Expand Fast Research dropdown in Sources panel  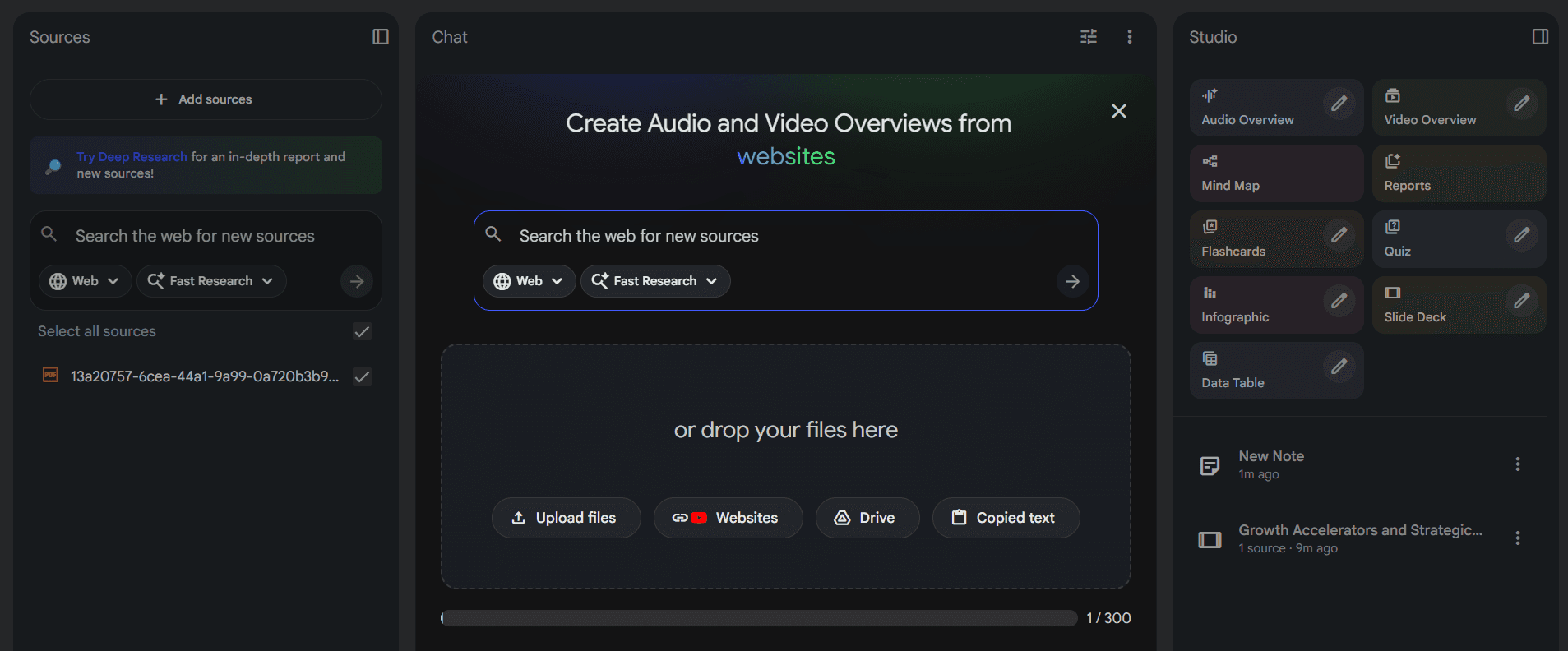point(211,281)
